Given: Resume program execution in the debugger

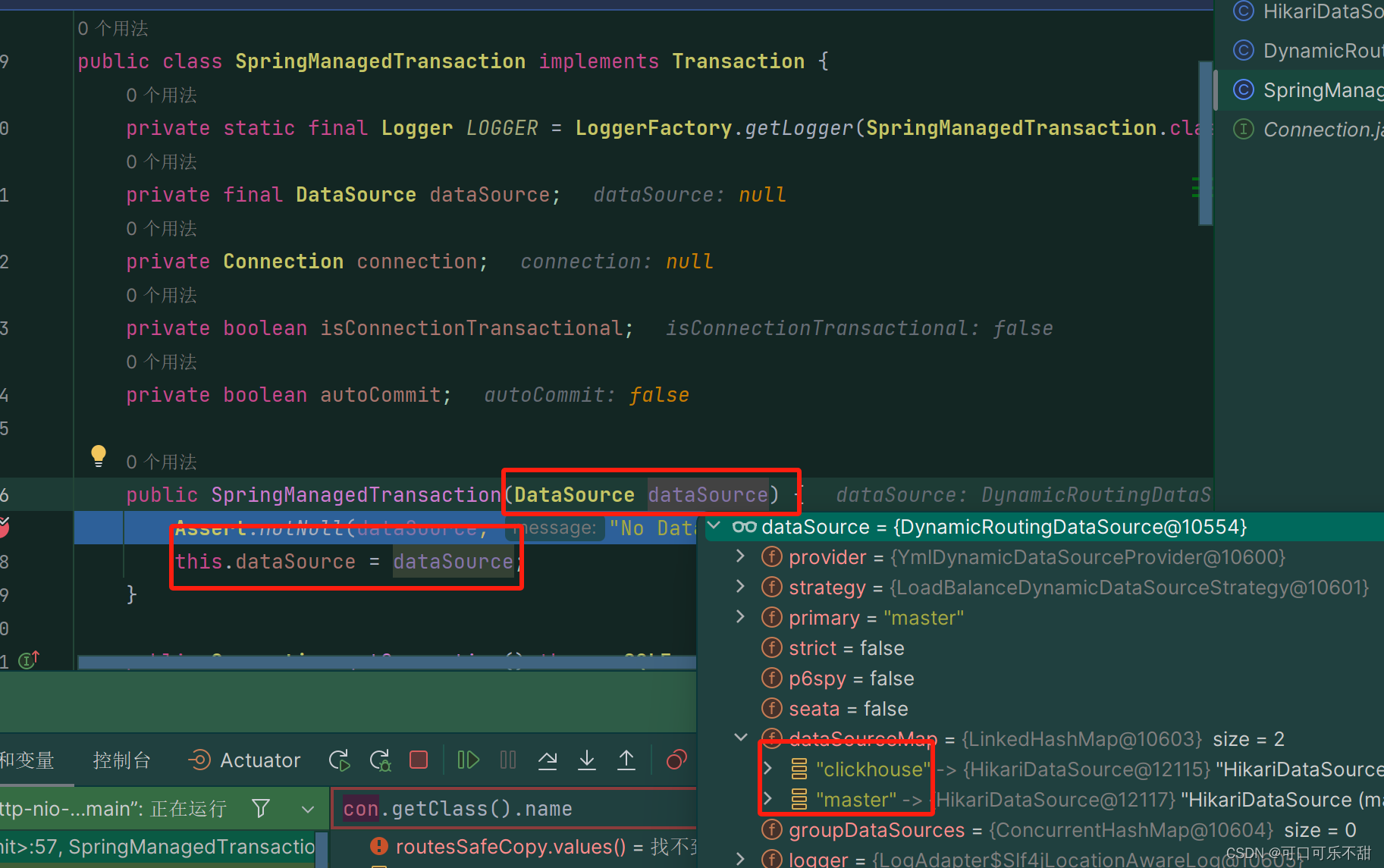Looking at the screenshot, I should [x=468, y=760].
